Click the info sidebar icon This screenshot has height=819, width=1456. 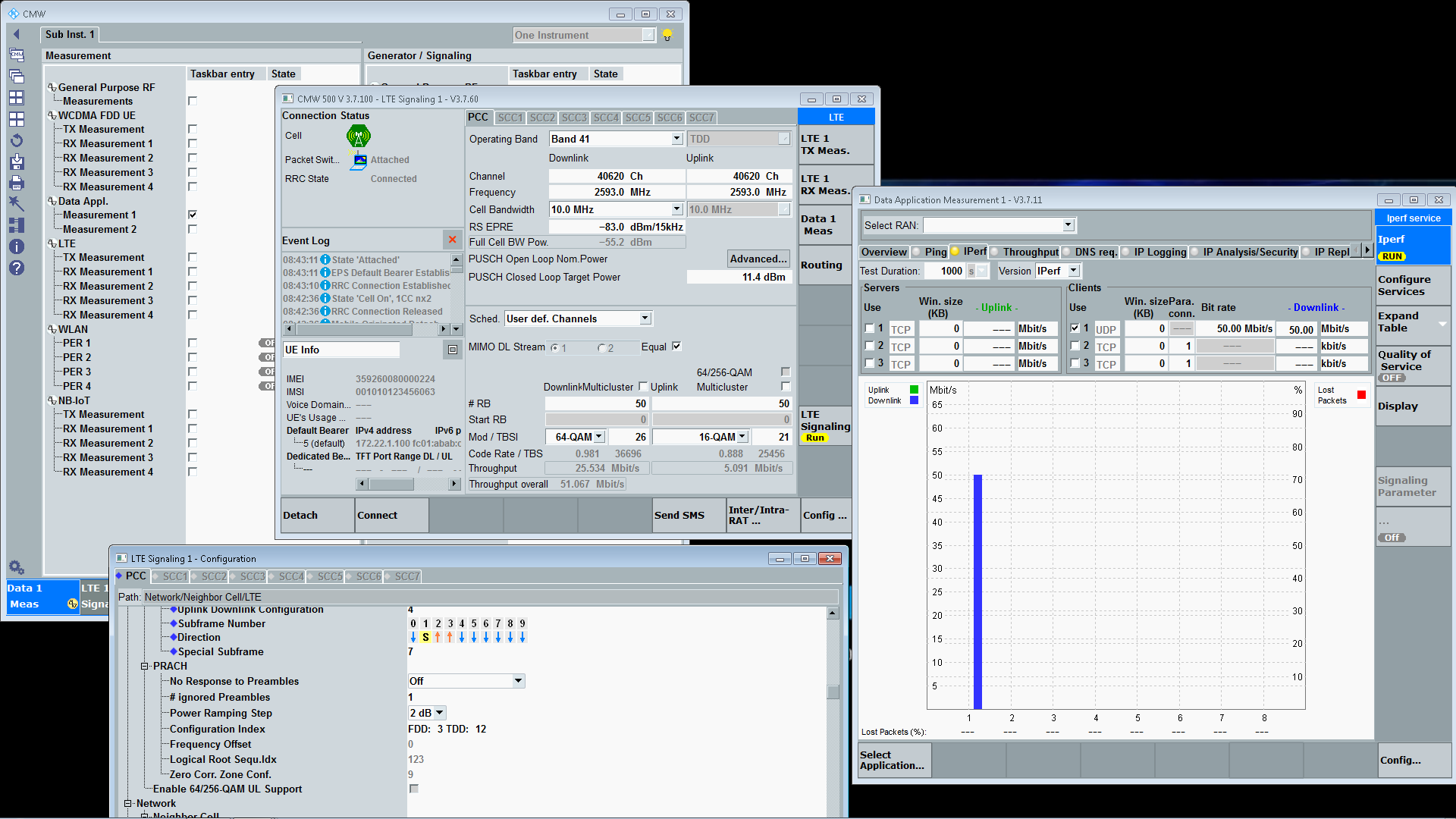click(17, 246)
